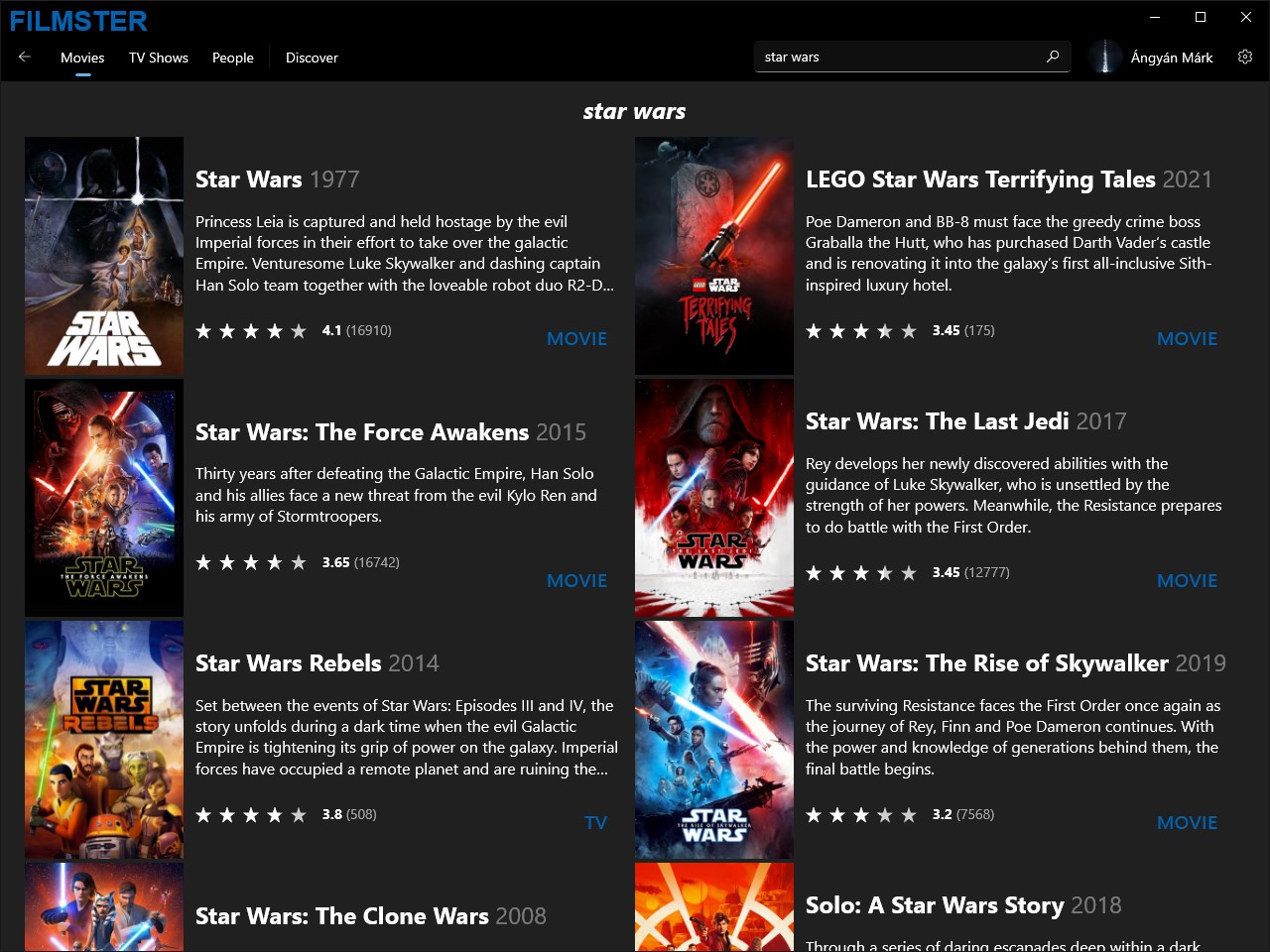Open The Rise of Skywalker poster
The image size is (1270, 952).
pos(714,740)
